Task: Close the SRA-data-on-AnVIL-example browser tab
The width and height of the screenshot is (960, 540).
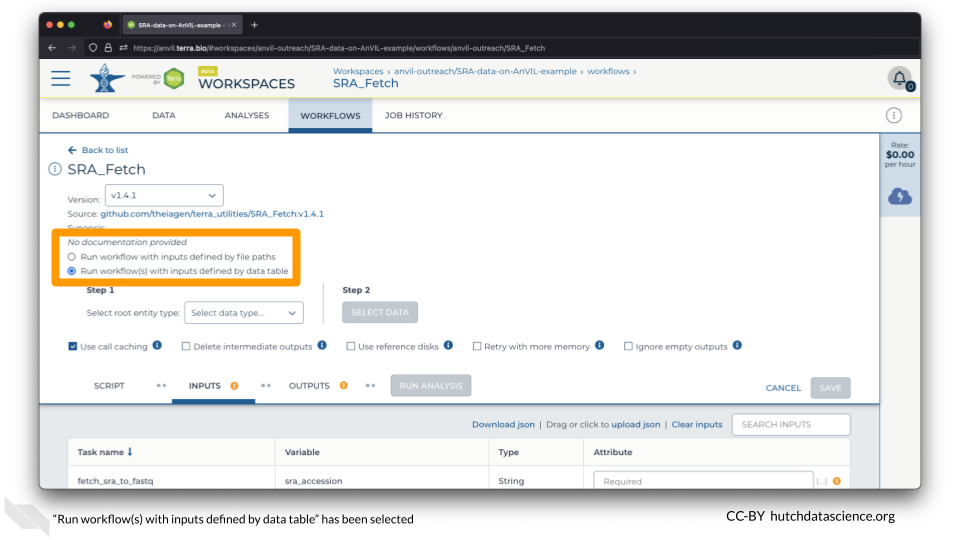Action: (x=234, y=25)
